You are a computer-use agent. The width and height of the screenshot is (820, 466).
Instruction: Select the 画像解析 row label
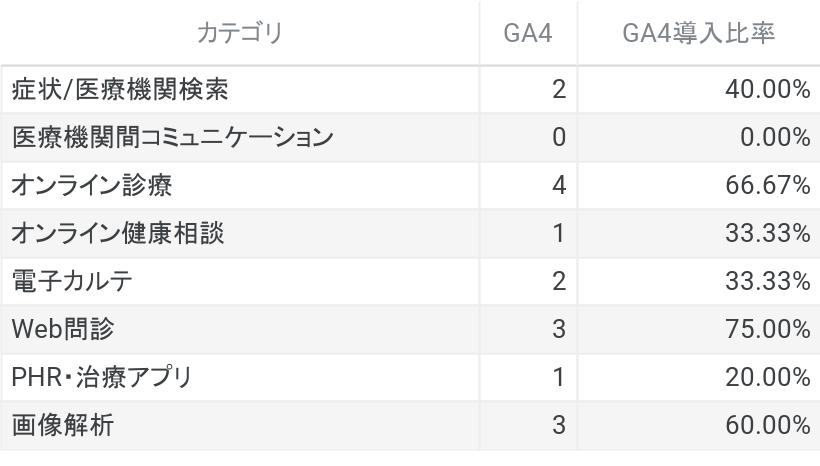click(62, 426)
